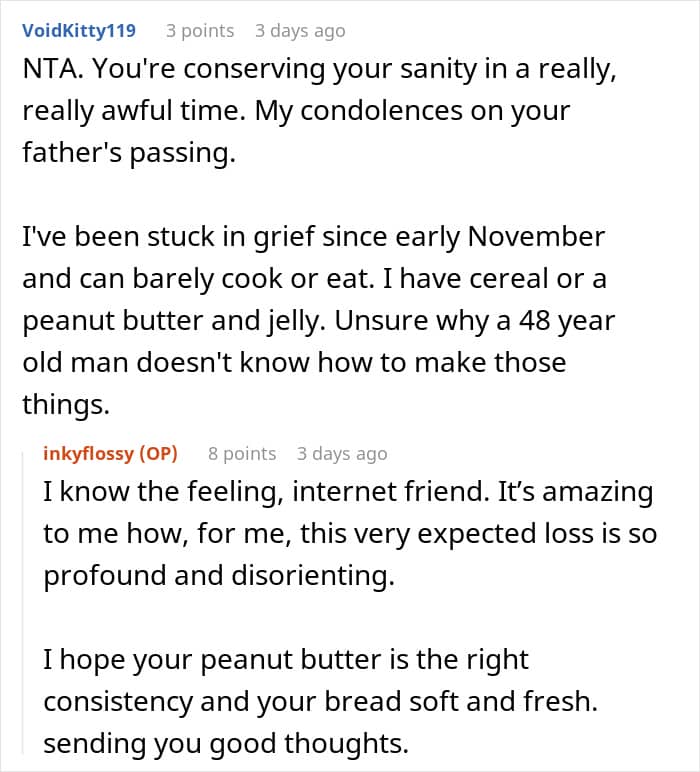
Task: Click the word "NTA" in the comment
Action: click(x=47, y=74)
